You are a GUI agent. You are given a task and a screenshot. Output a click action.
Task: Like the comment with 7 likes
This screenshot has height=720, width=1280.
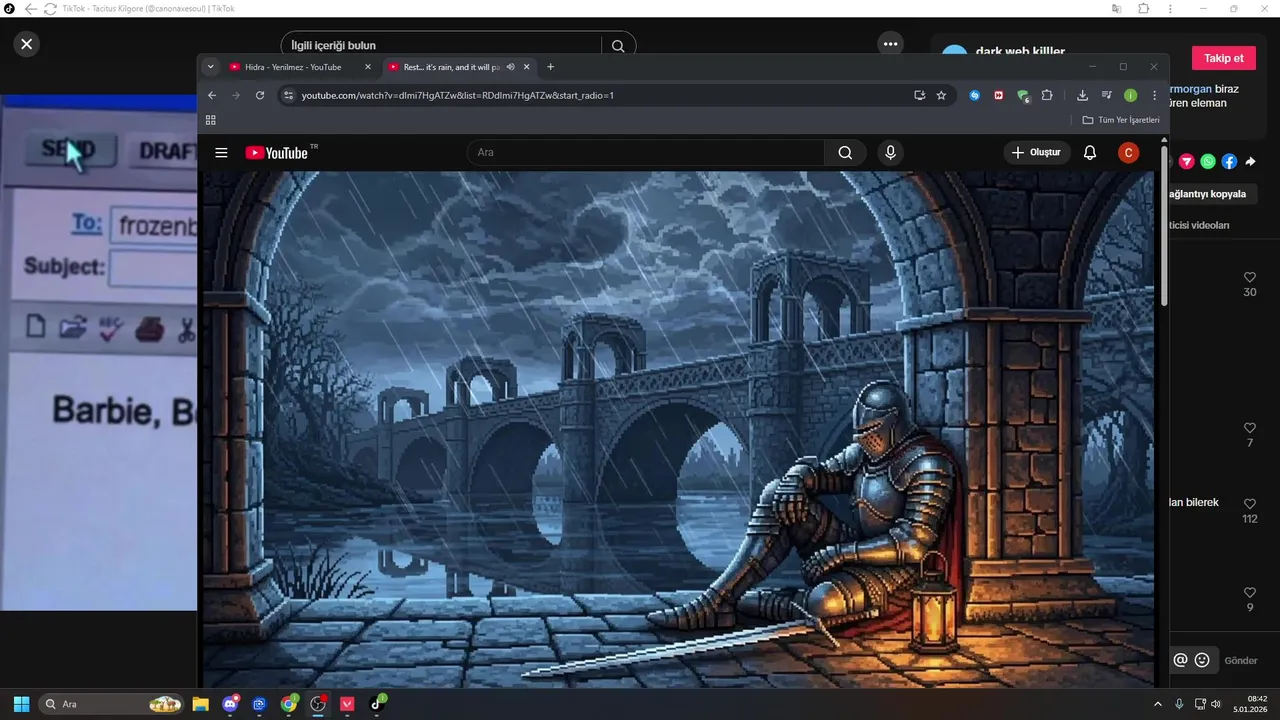(x=1250, y=428)
